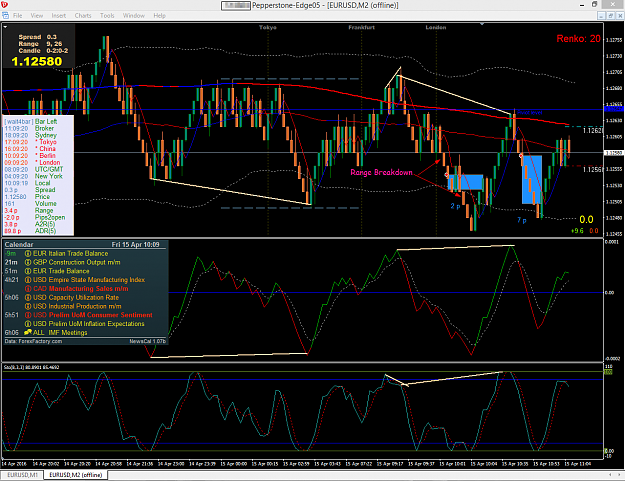Minimize the inner chart window

coord(601,16)
